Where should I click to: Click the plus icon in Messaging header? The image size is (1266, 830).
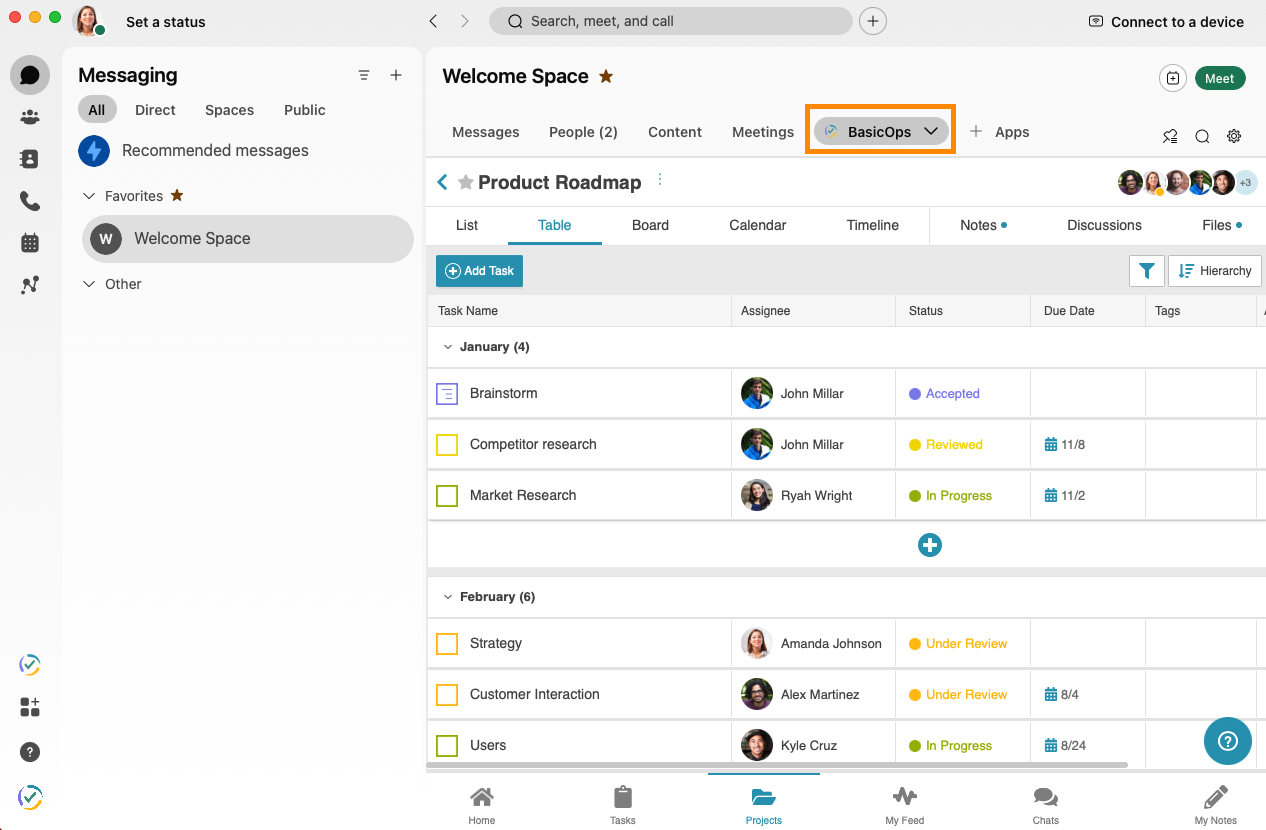coord(396,75)
